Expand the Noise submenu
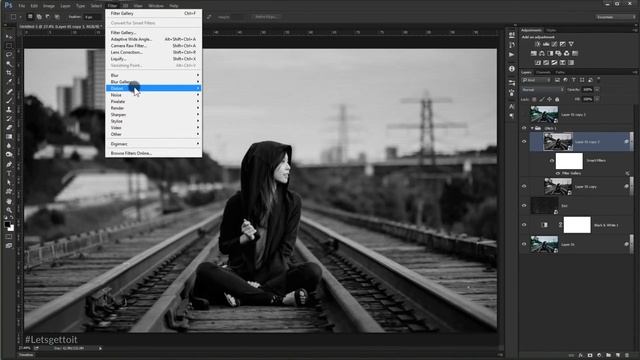Screen dimensions: 640x360 point(153,95)
